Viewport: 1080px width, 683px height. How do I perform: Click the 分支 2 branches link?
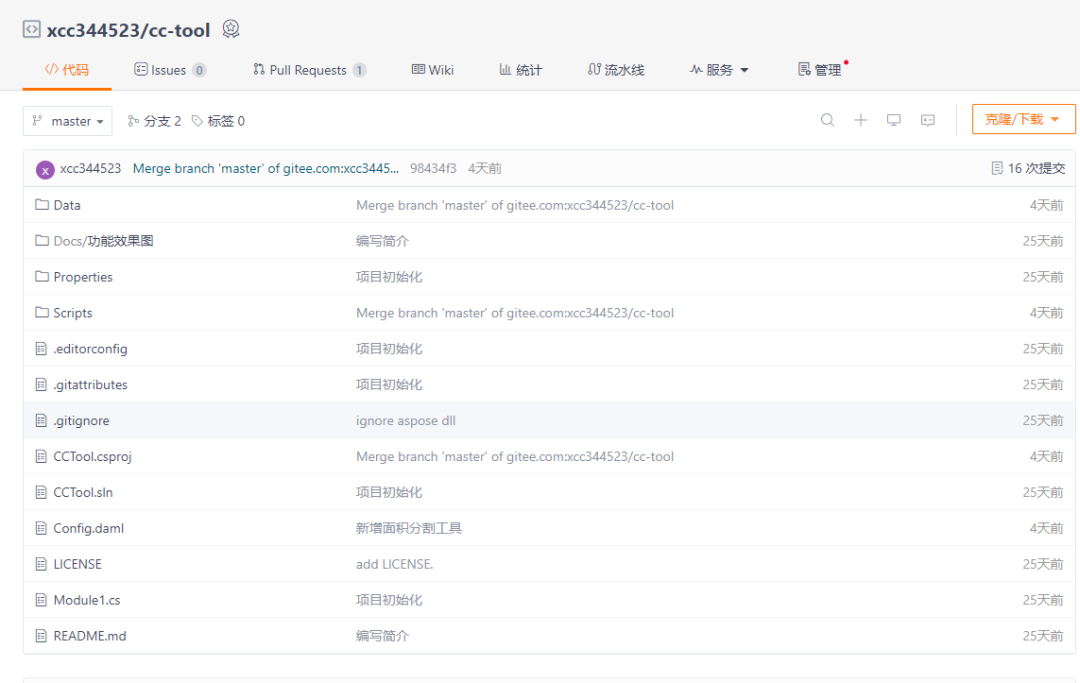pyautogui.click(x=155, y=121)
